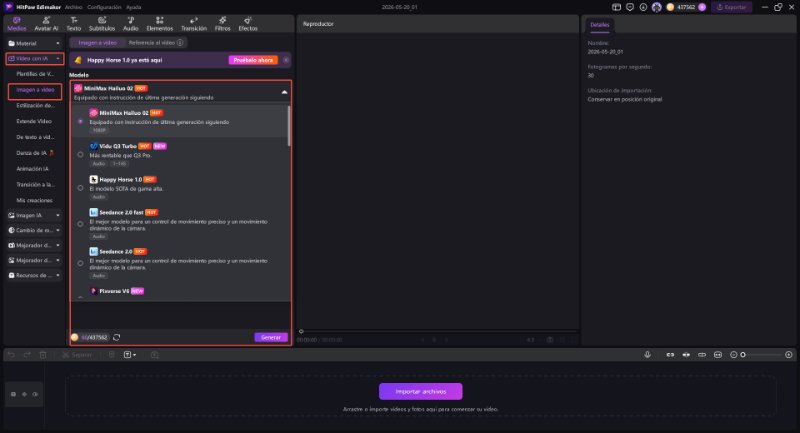Viewport: 800px width, 433px height.
Task: Open Mis creaciones in sidebar
Action: pyautogui.click(x=34, y=200)
